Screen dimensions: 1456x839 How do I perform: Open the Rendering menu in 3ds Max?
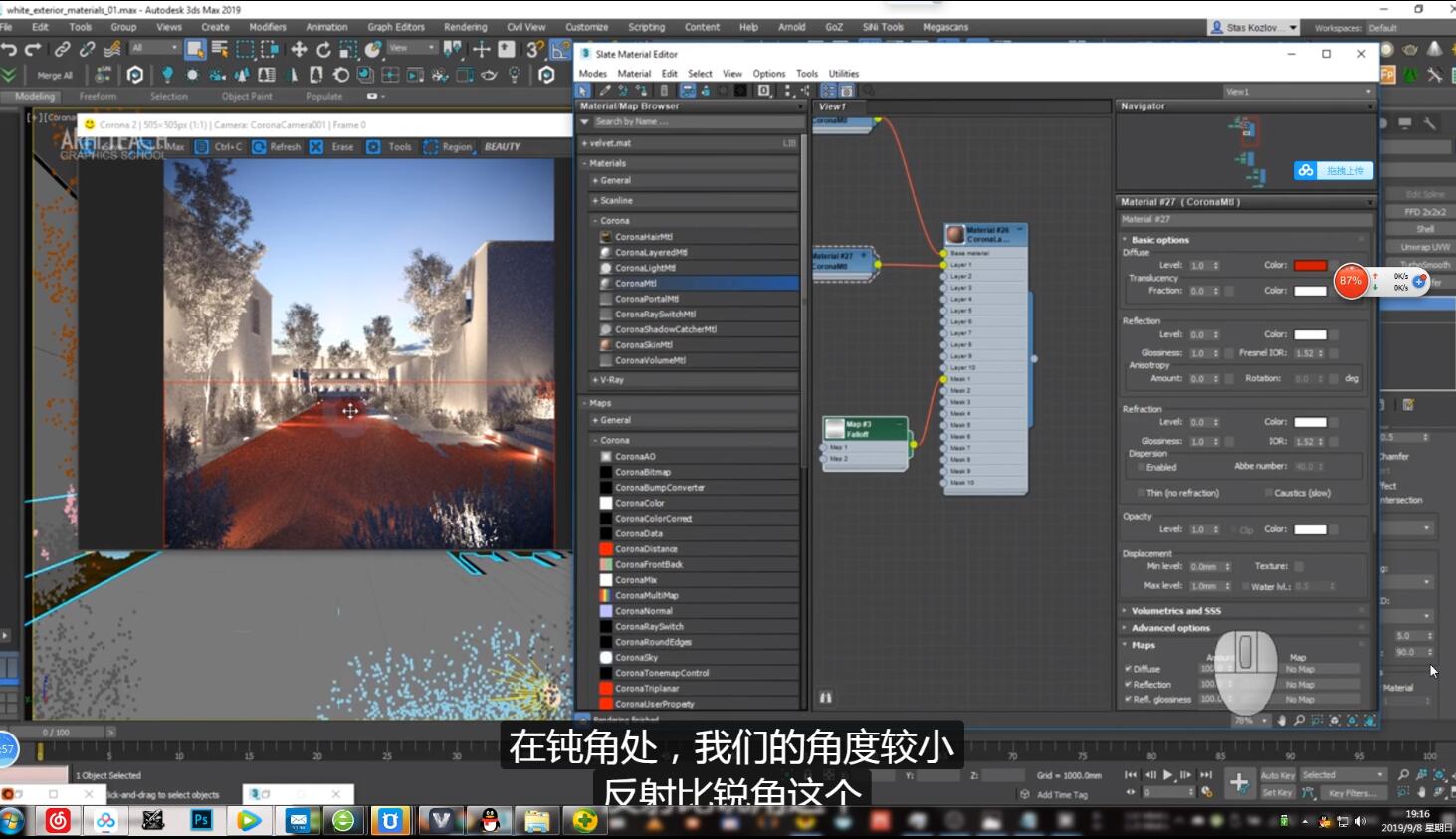(x=466, y=27)
